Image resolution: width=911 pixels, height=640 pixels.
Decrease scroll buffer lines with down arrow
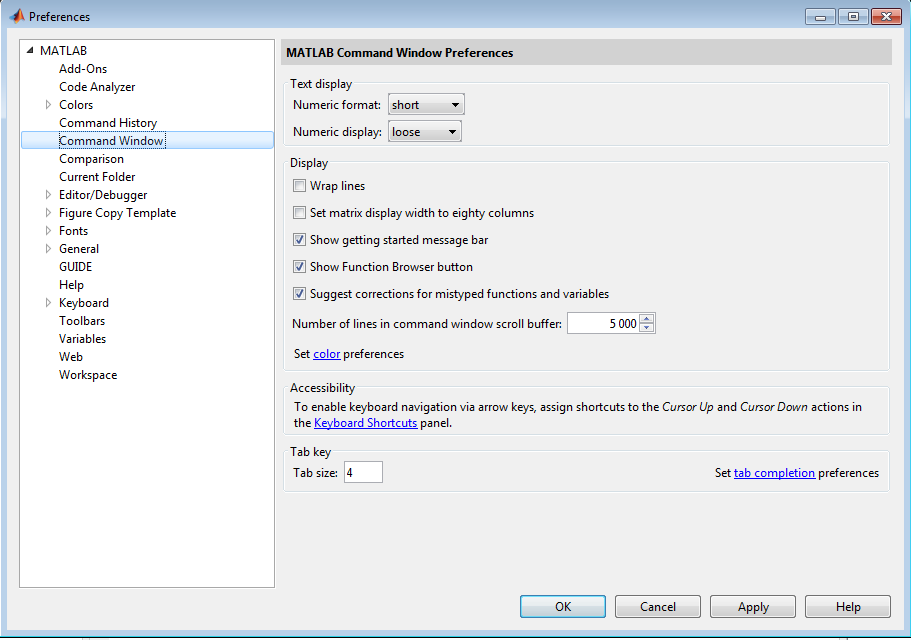[647, 328]
